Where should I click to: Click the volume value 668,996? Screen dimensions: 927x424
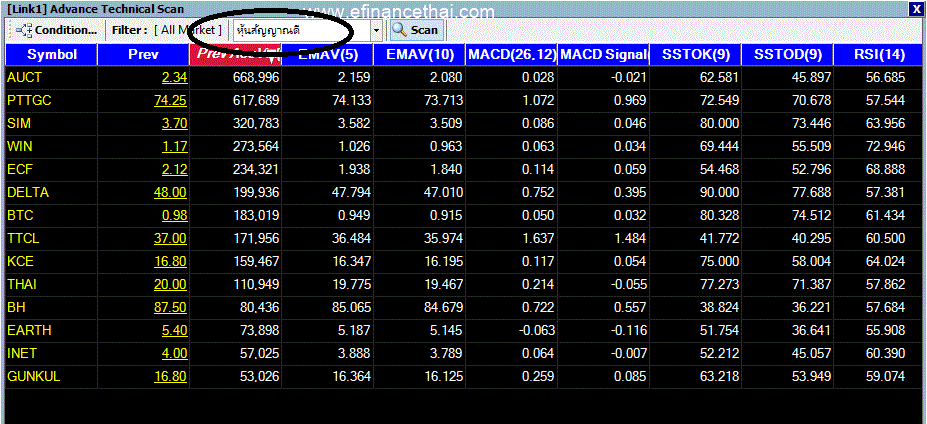256,77
